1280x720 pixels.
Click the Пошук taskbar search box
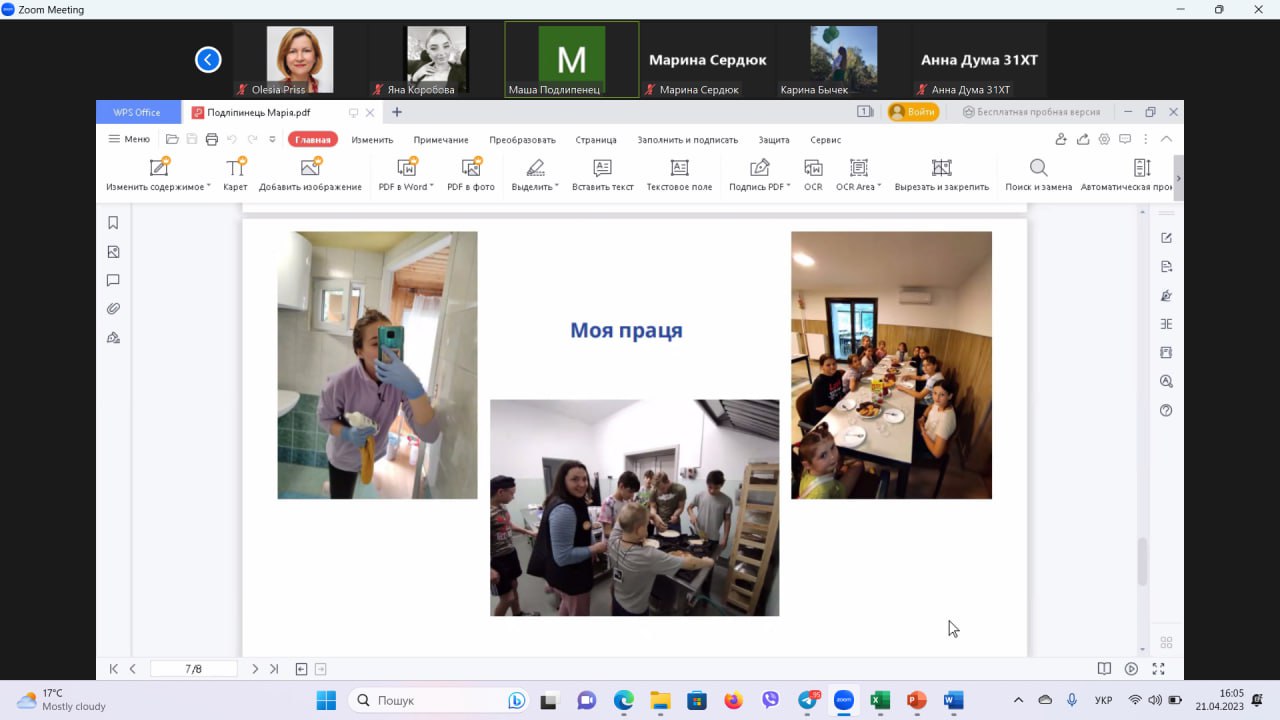click(x=440, y=700)
